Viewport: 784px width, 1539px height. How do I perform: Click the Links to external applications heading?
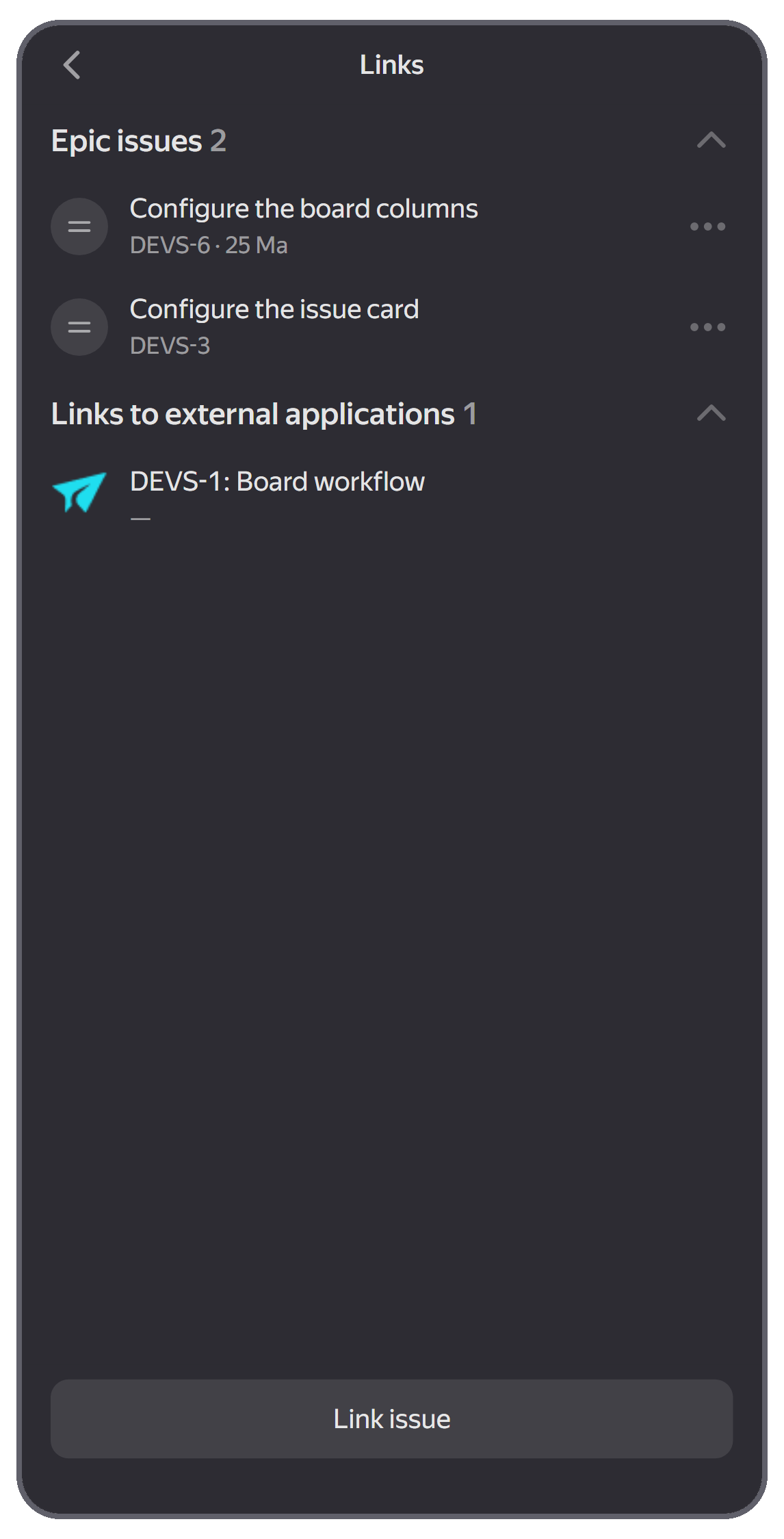(x=252, y=414)
